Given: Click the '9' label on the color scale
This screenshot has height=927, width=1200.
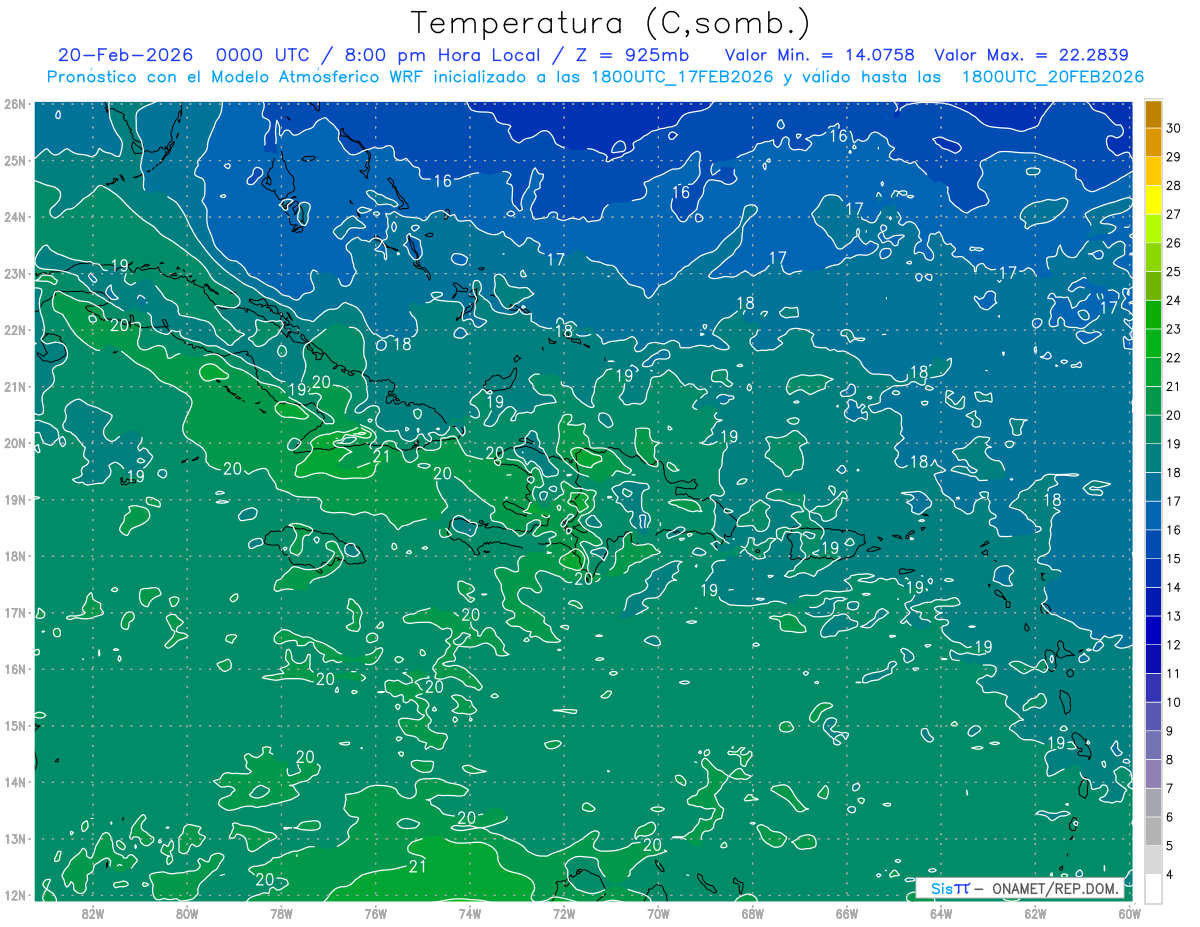Looking at the screenshot, I should (x=1170, y=731).
